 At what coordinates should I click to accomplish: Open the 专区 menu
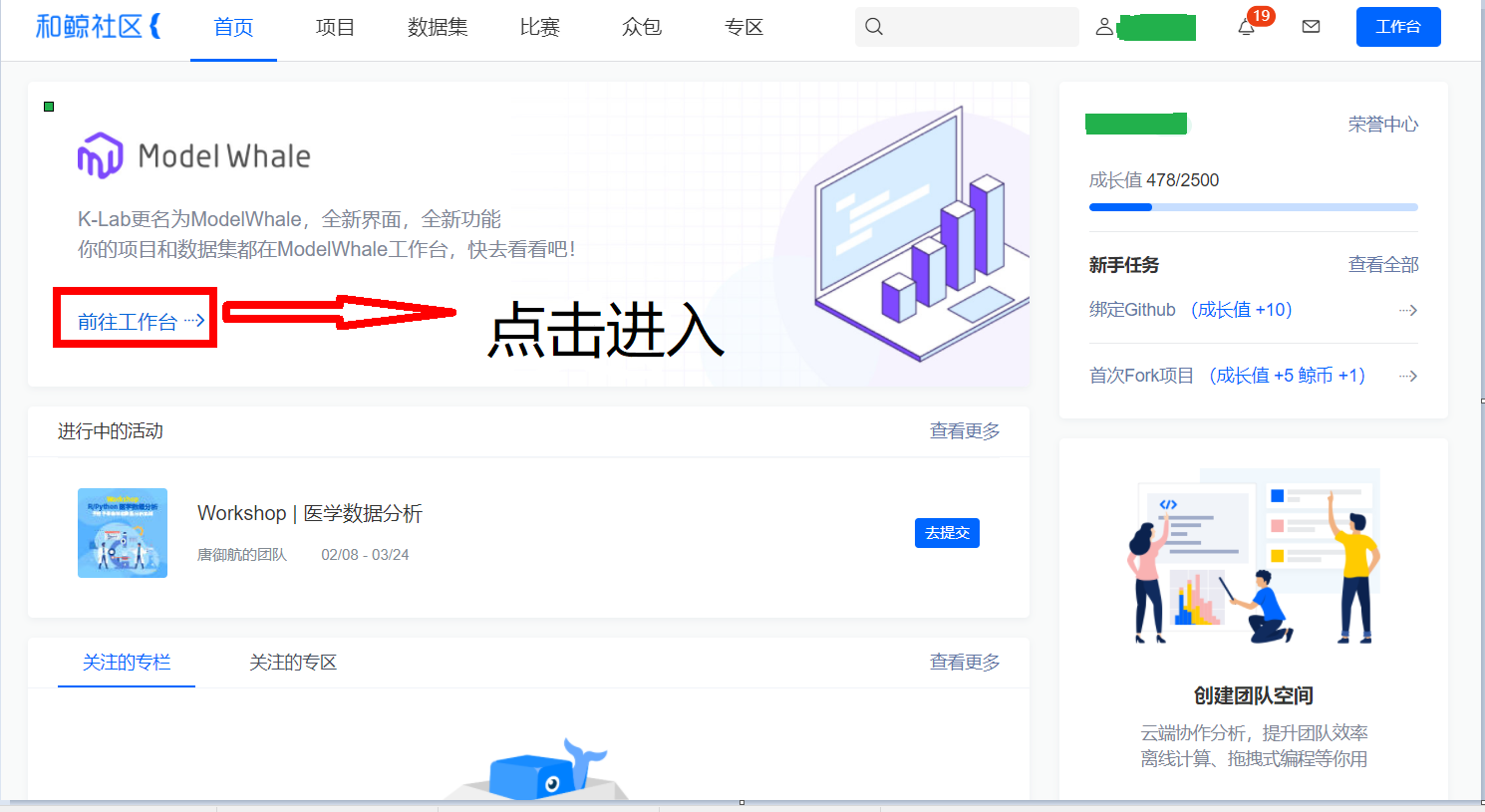[743, 28]
